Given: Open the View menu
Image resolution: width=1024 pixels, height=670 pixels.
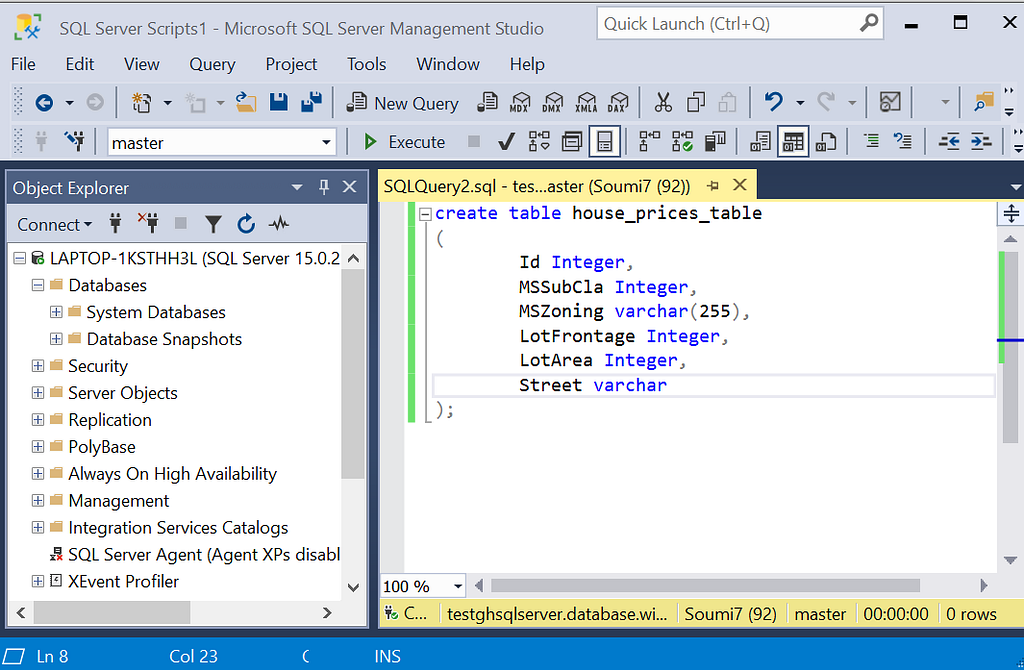Looking at the screenshot, I should [x=142, y=64].
